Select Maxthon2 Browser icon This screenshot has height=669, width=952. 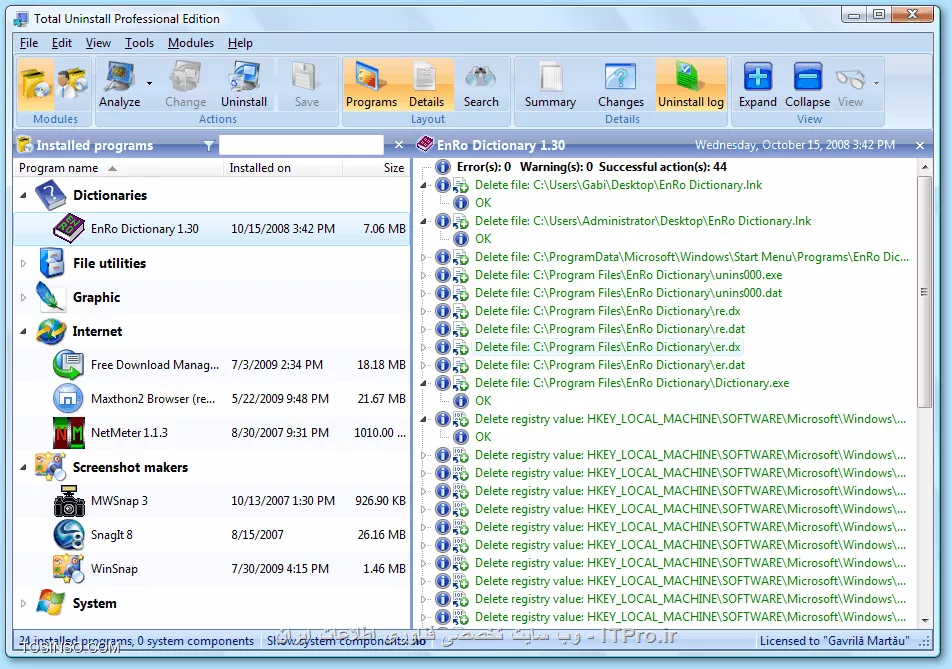pos(69,399)
